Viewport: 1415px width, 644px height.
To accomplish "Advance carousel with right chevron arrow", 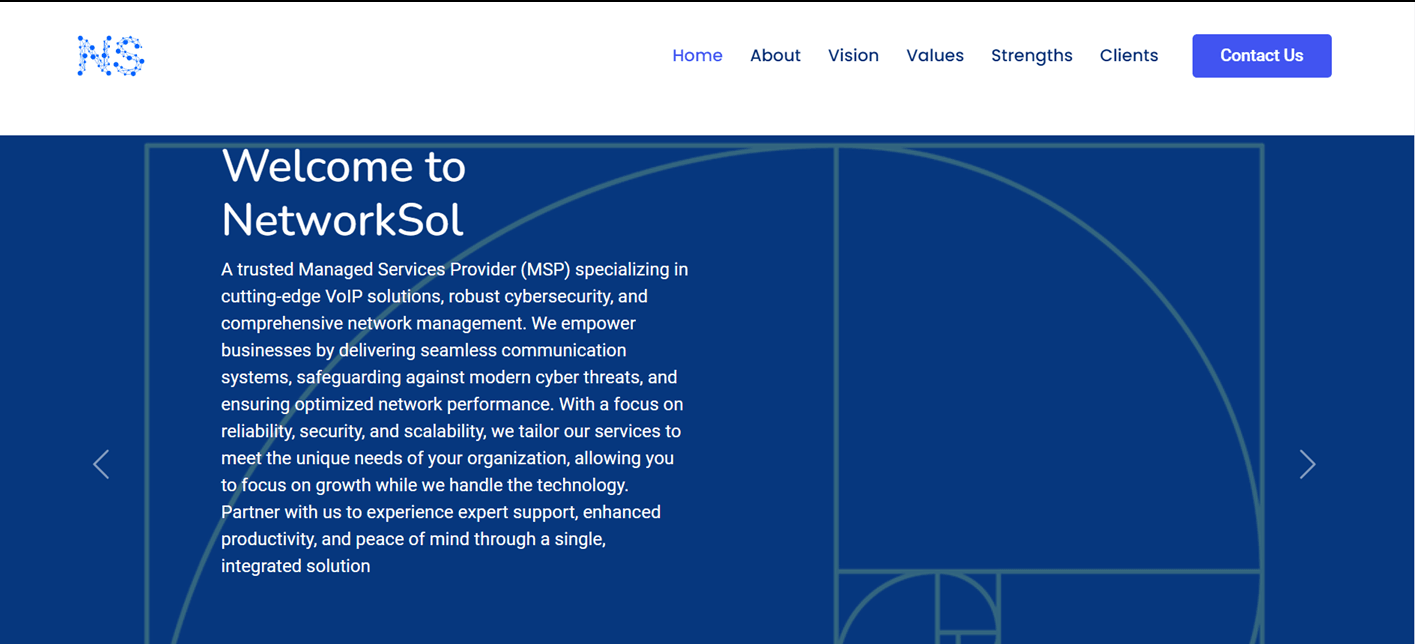I will [x=1307, y=464].
